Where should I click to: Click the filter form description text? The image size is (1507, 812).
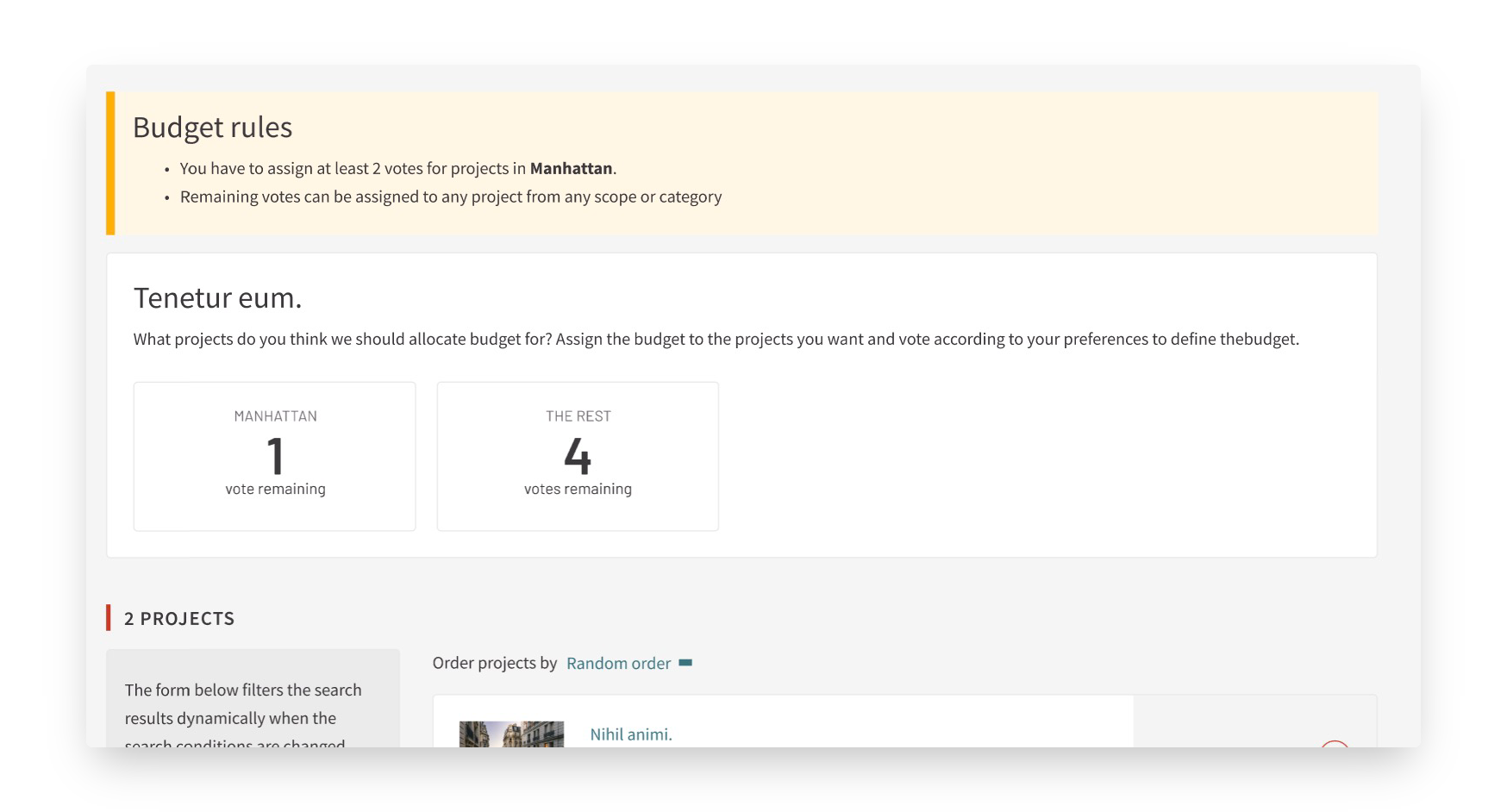(x=243, y=704)
